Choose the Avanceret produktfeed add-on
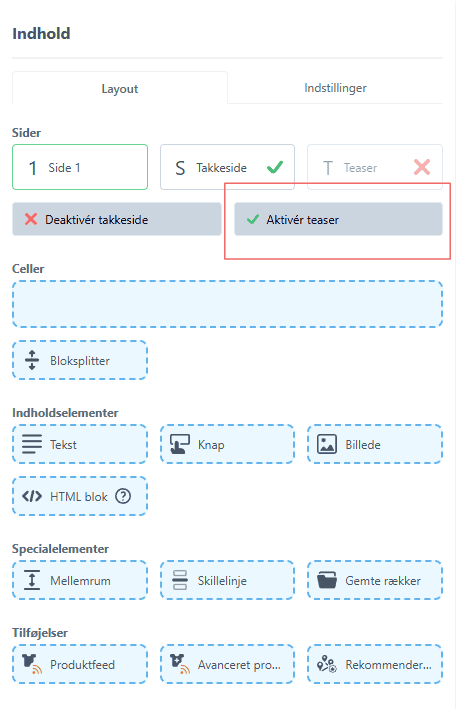This screenshot has width=456, height=709. 227,664
